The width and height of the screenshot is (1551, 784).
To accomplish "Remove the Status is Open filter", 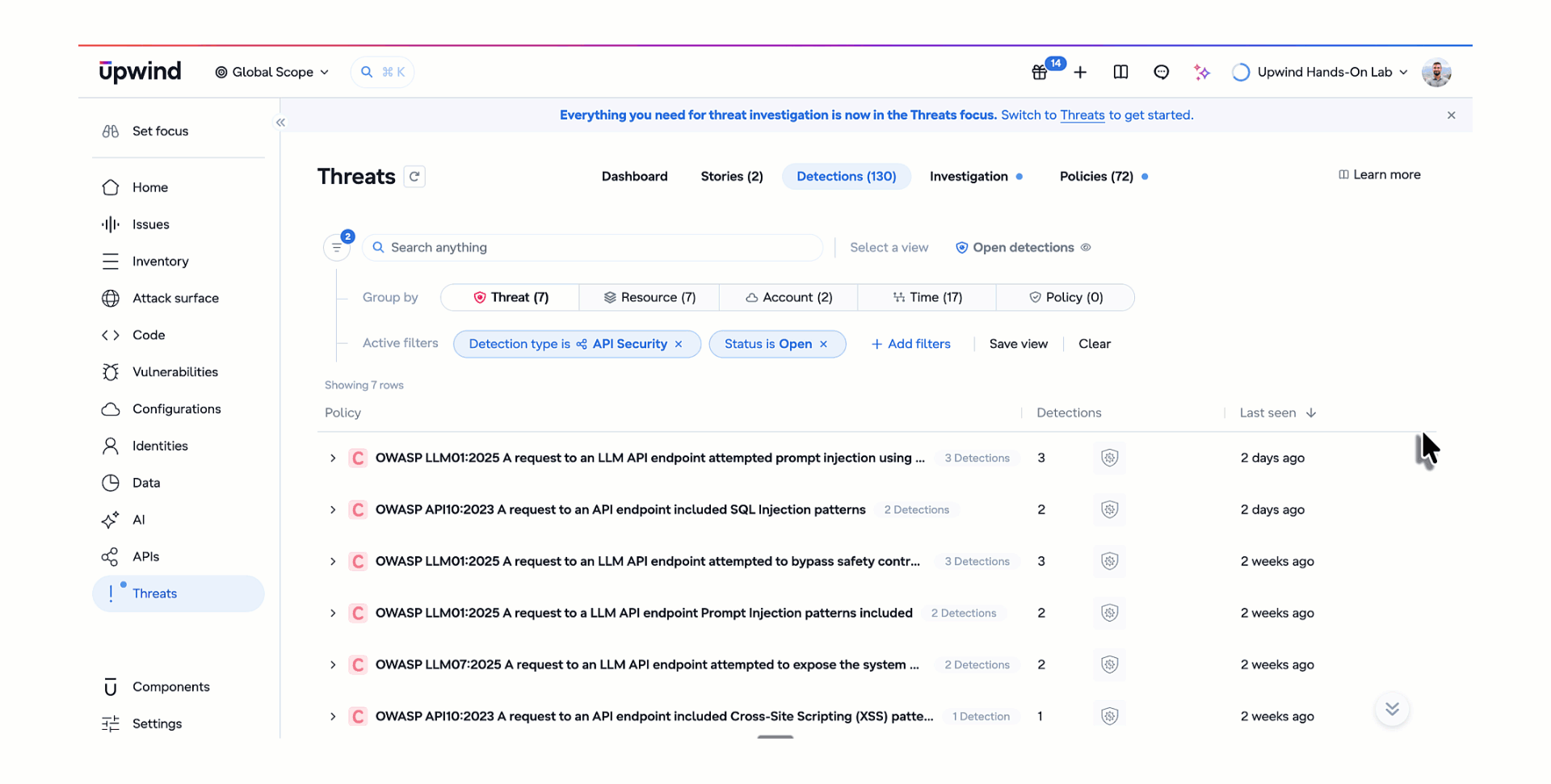I will 824,344.
